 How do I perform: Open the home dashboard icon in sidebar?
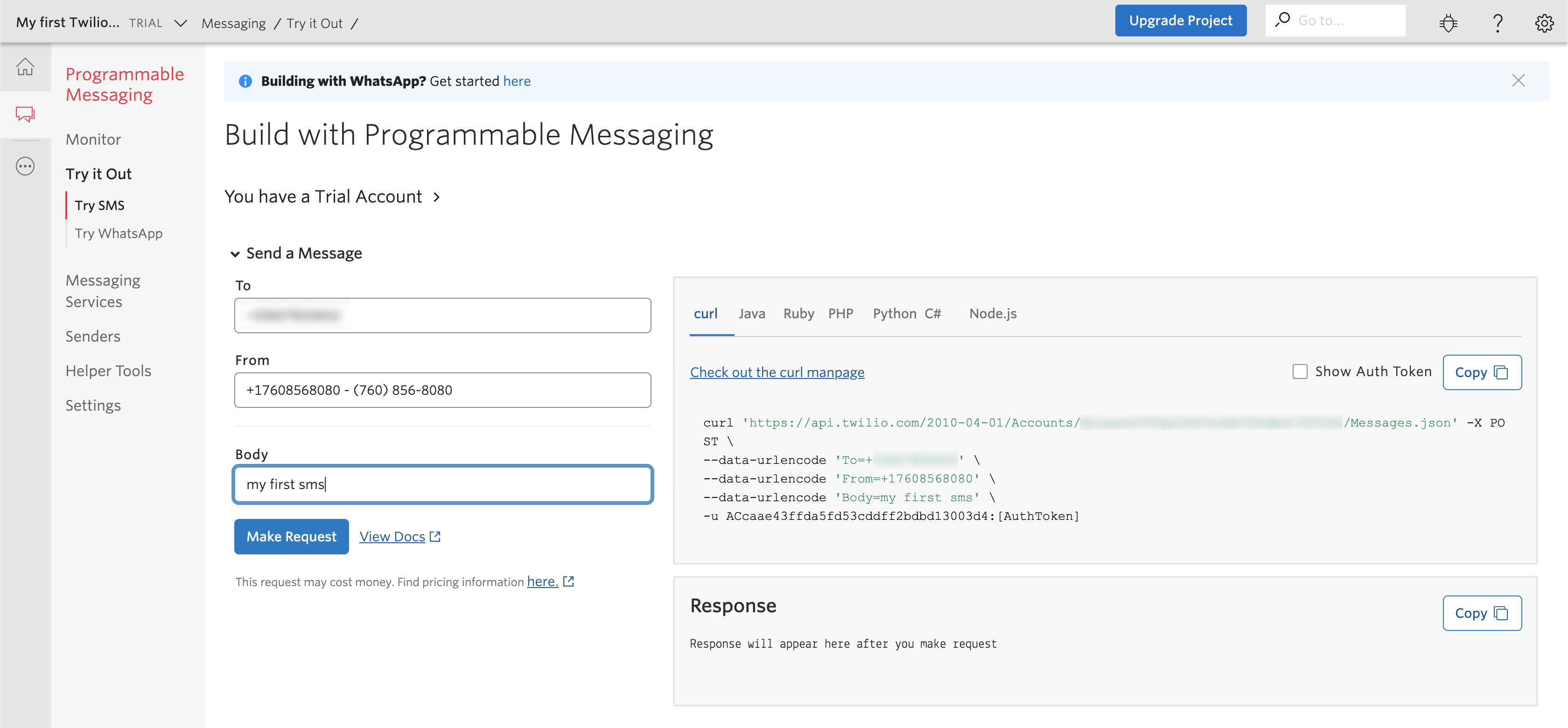coord(25,67)
